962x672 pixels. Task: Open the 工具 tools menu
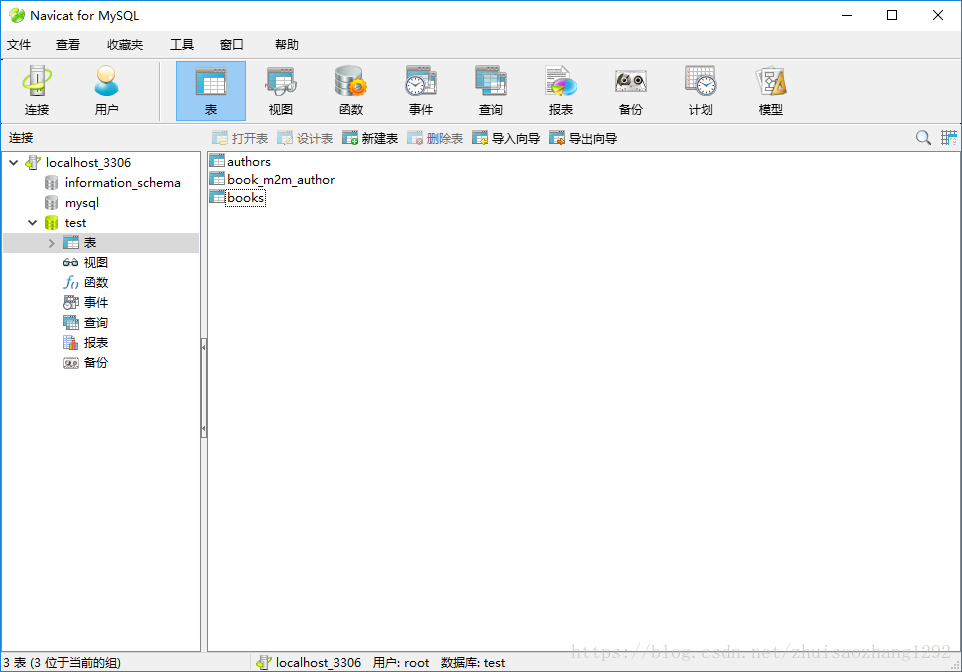[182, 45]
